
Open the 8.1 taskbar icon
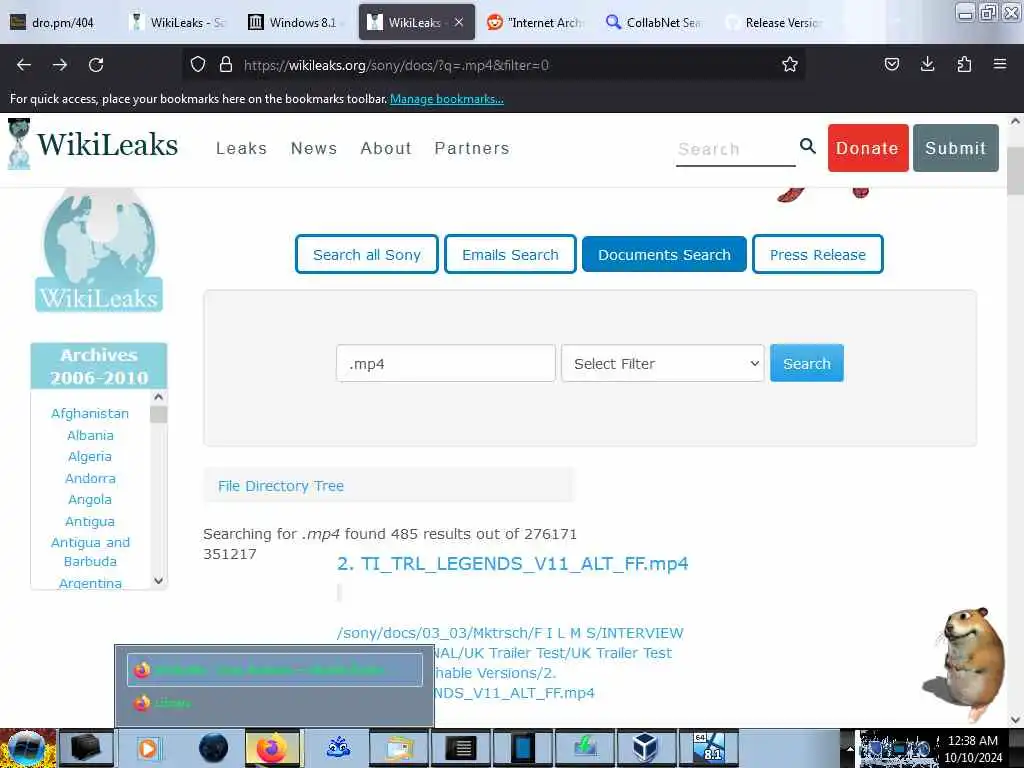pyautogui.click(x=709, y=748)
